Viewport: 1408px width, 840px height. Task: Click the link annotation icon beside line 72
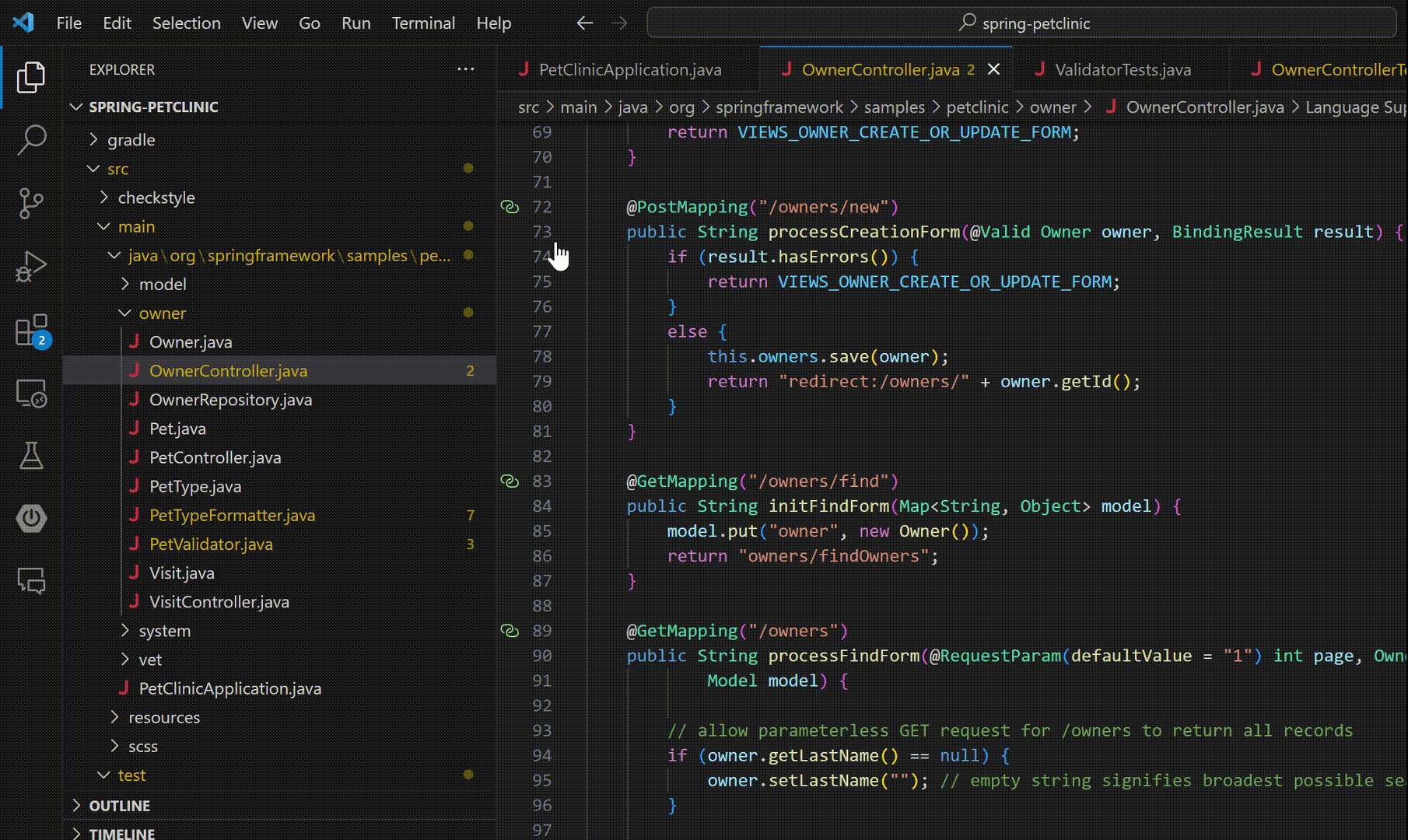(510, 206)
